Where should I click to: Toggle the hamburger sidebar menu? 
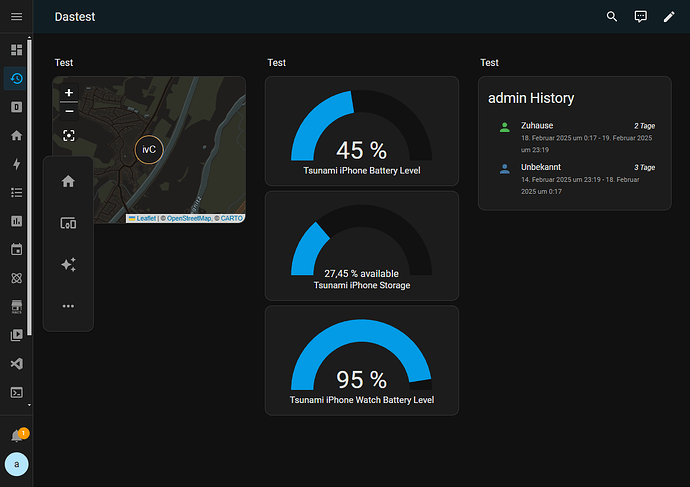(16, 17)
